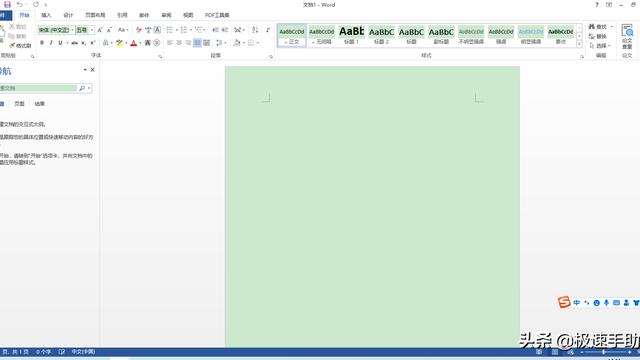Open the PDF工具集 ribbon tab

coord(217,15)
